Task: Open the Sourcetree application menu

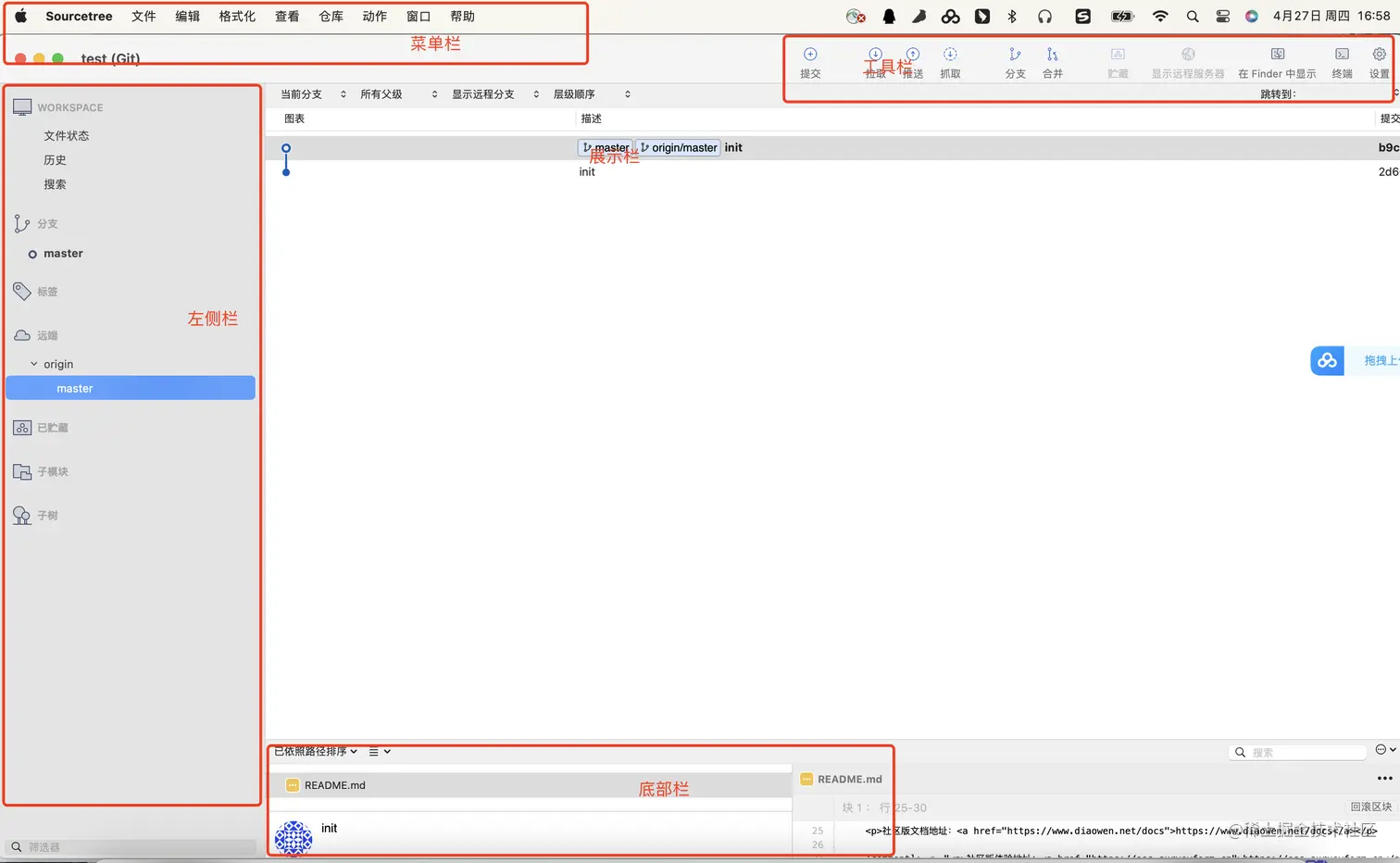Action: pos(79,17)
